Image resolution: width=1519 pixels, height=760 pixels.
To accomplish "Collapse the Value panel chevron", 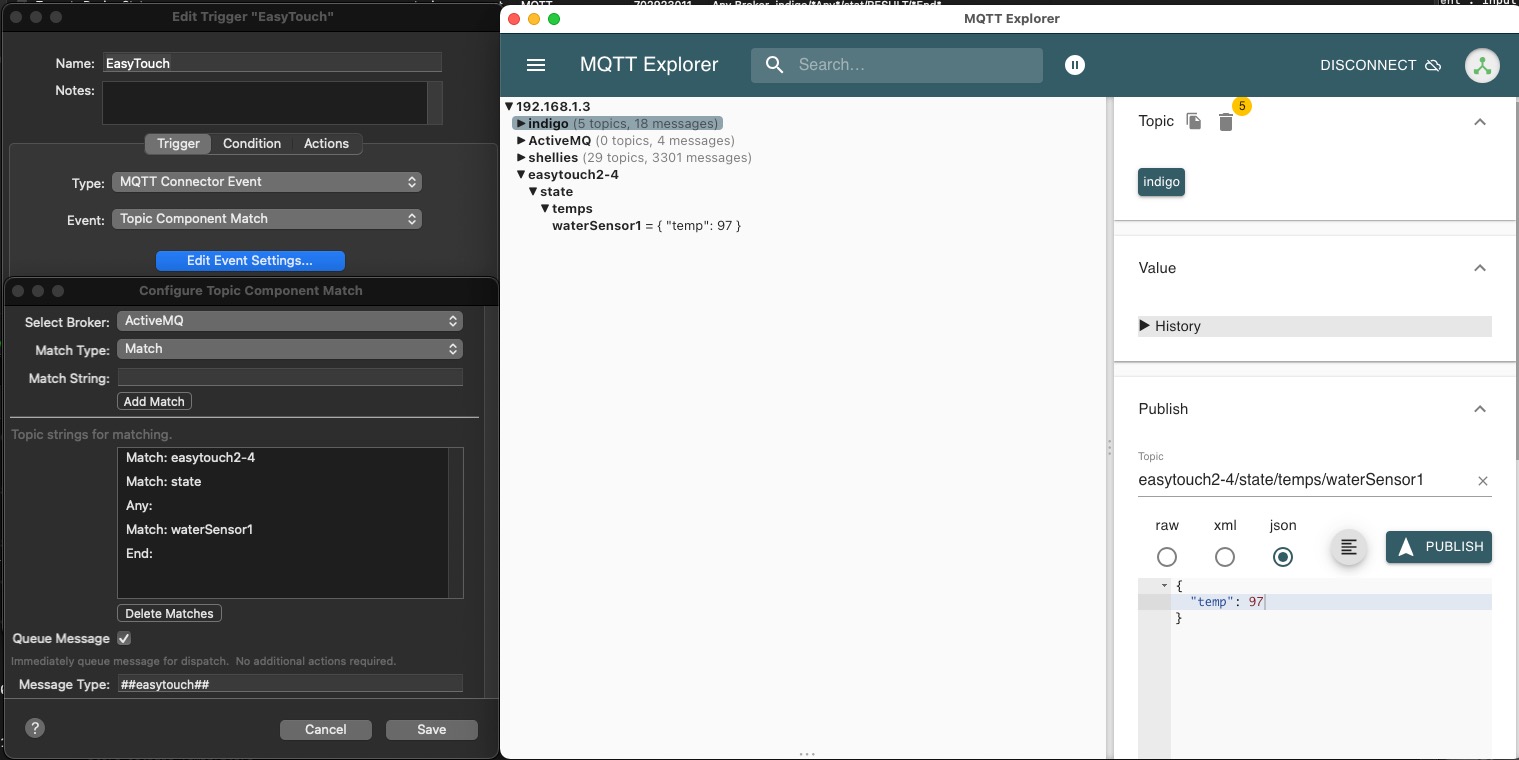I will [1480, 268].
